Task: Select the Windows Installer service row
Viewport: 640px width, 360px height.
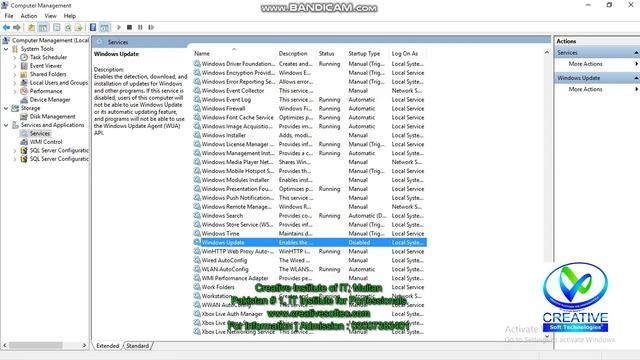Action: pos(310,135)
